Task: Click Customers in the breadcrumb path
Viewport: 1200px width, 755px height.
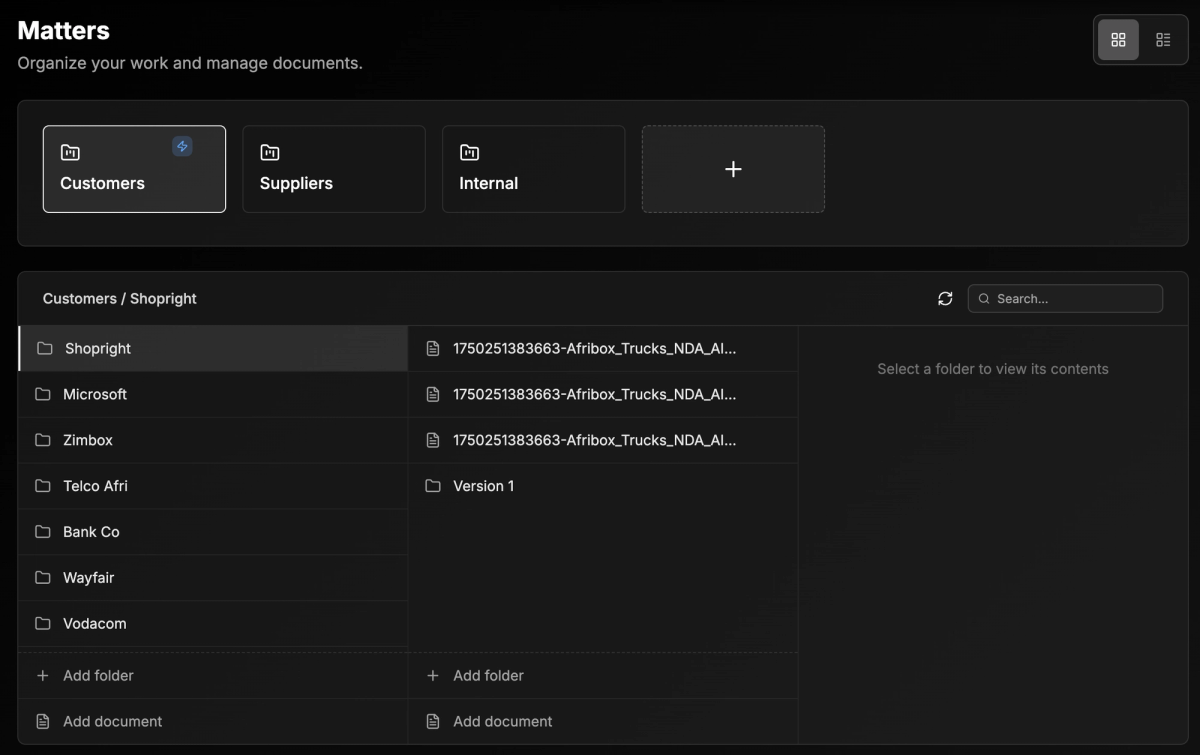Action: click(80, 298)
